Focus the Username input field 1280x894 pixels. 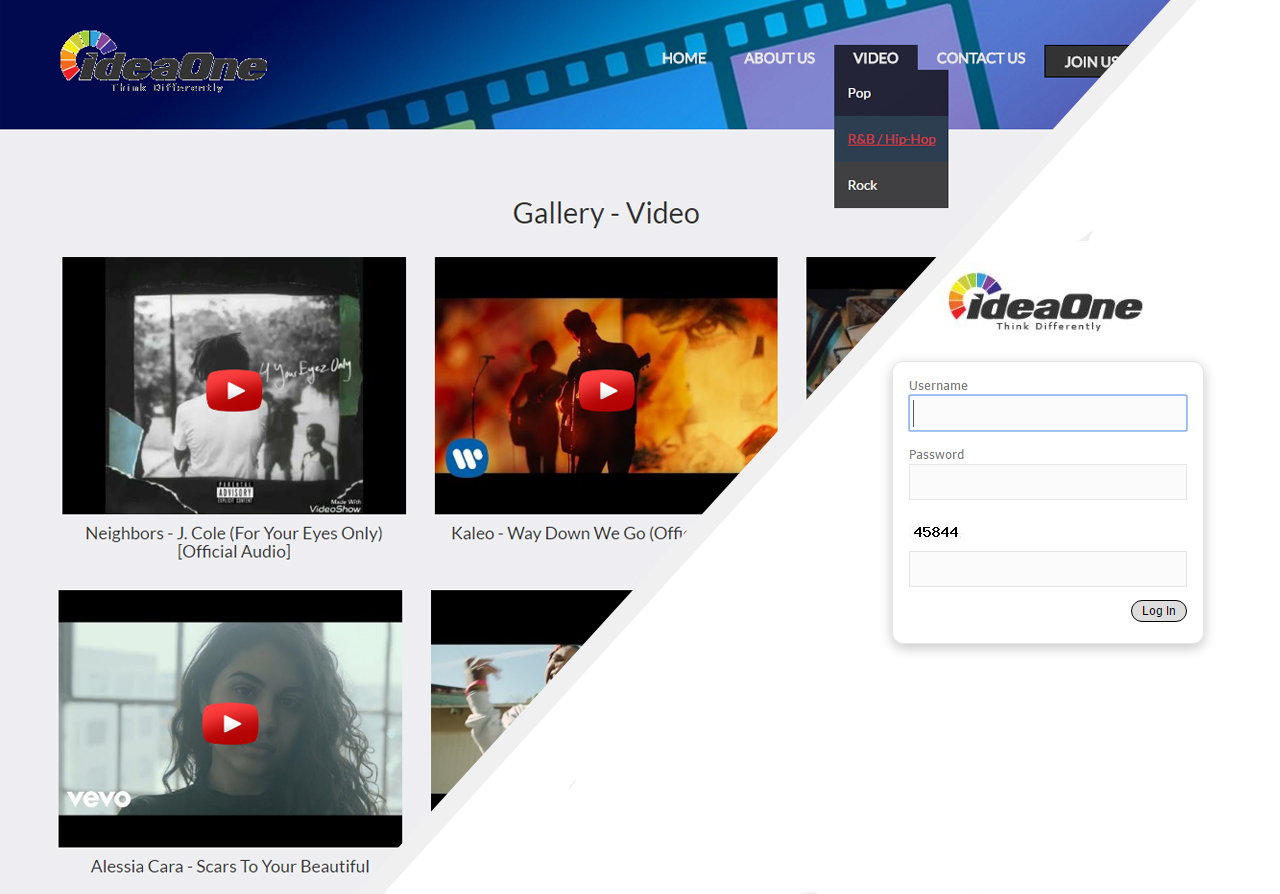pyautogui.click(x=1048, y=413)
